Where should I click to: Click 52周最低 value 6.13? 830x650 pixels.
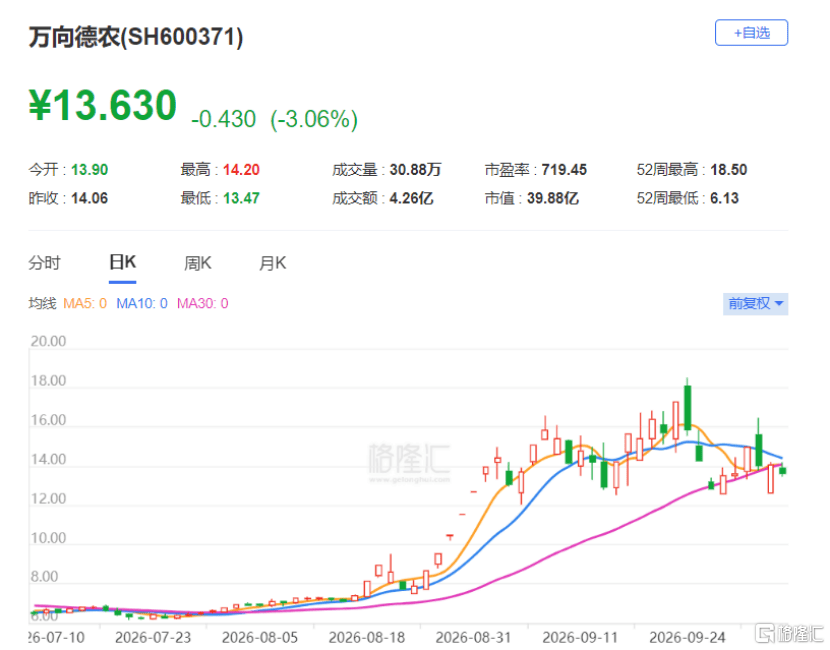[725, 198]
